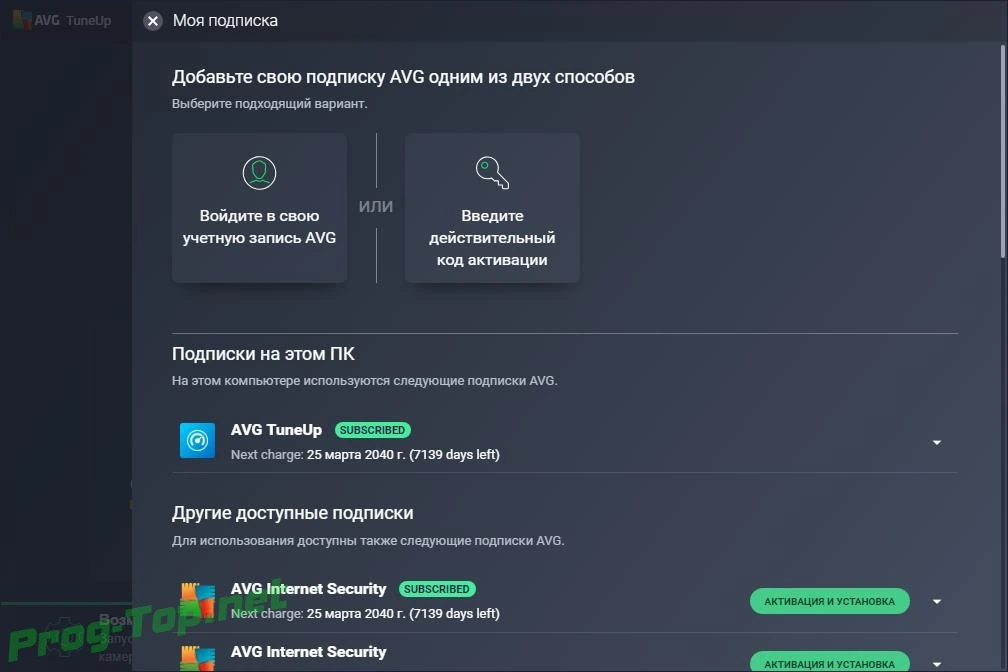Open the Войдите в свою учетную запись AVG card
Screen dimensions: 1008x672
click(x=259, y=208)
